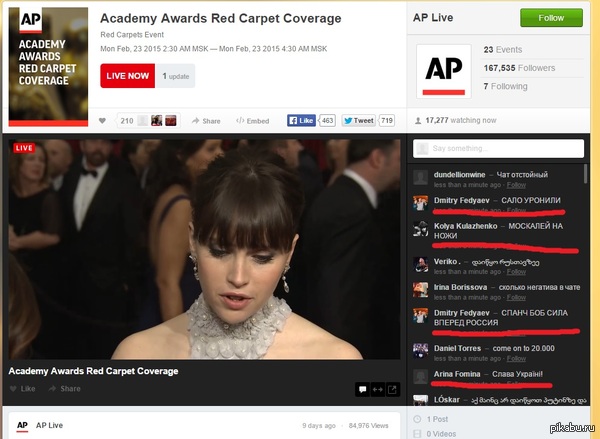The width and height of the screenshot is (600, 439).
Task: Toggle the video width expand icon
Action: pyautogui.click(x=379, y=390)
